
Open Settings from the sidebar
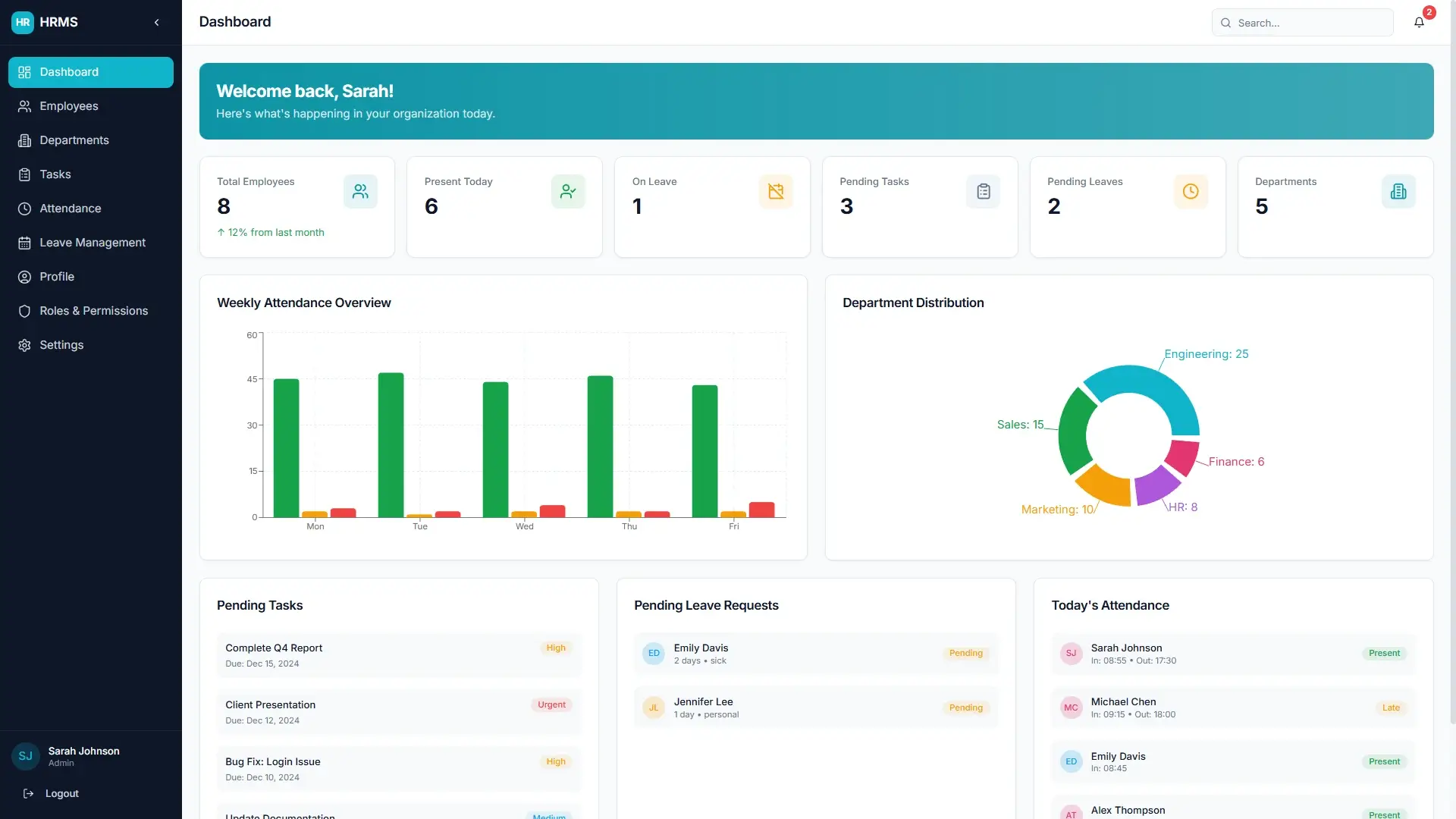[x=91, y=345]
